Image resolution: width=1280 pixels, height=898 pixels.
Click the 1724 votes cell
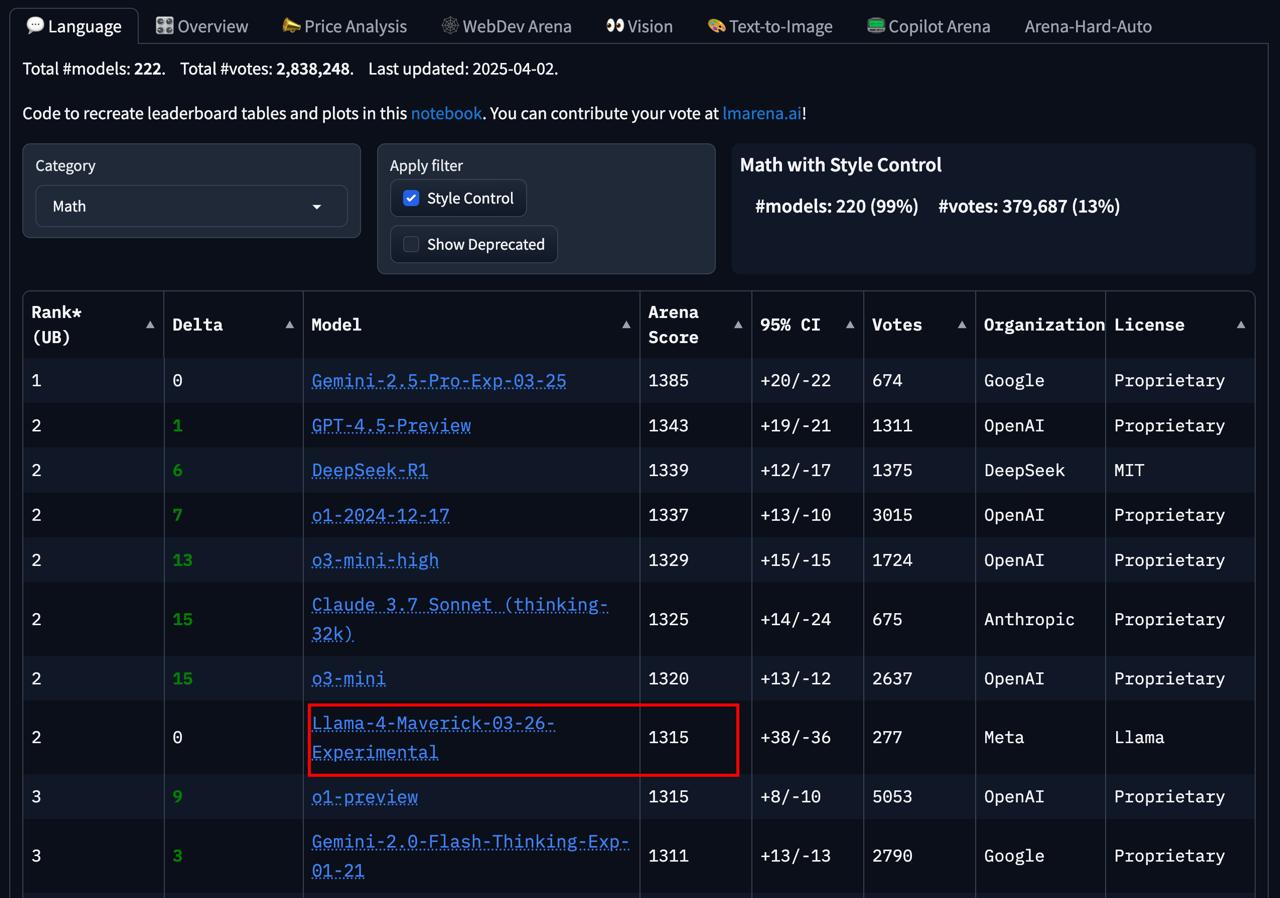tap(919, 560)
